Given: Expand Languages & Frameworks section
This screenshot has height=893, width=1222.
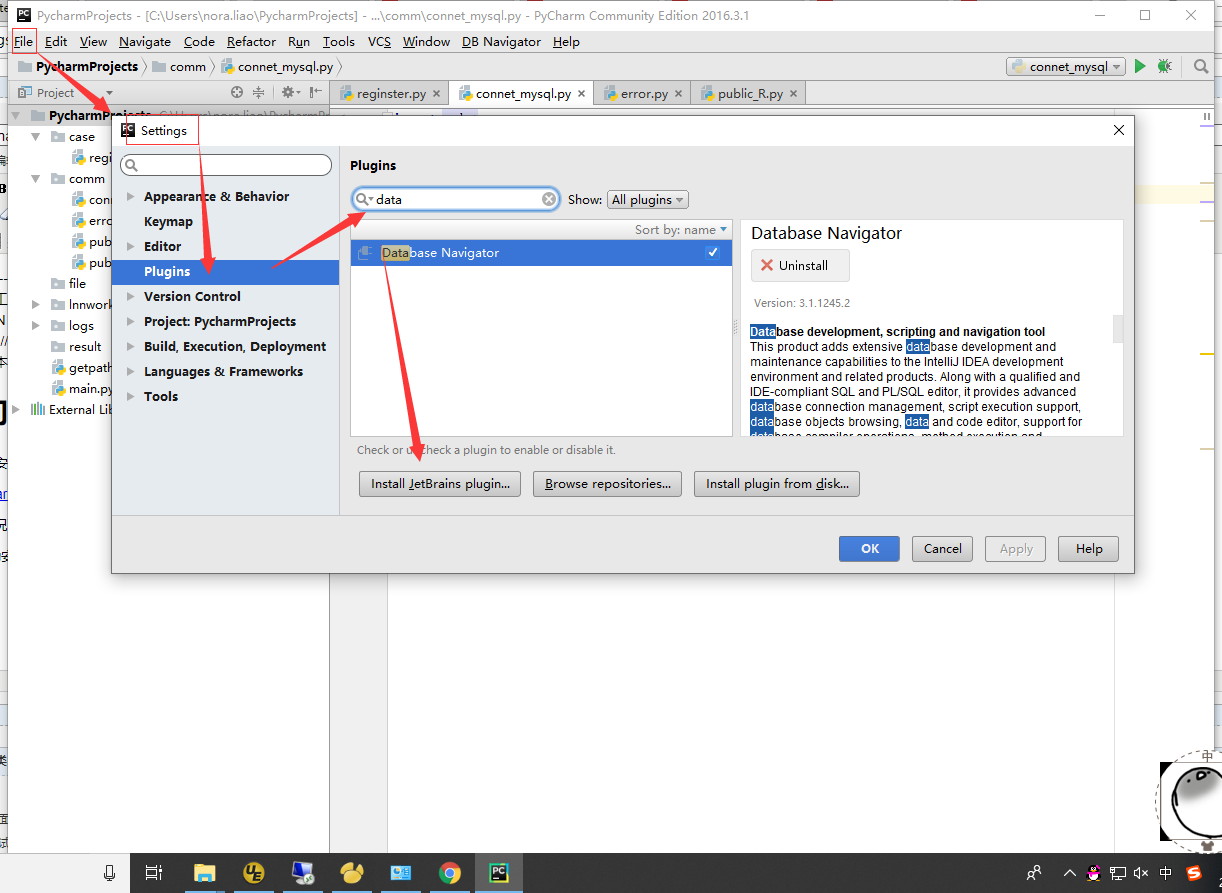Looking at the screenshot, I should [130, 371].
